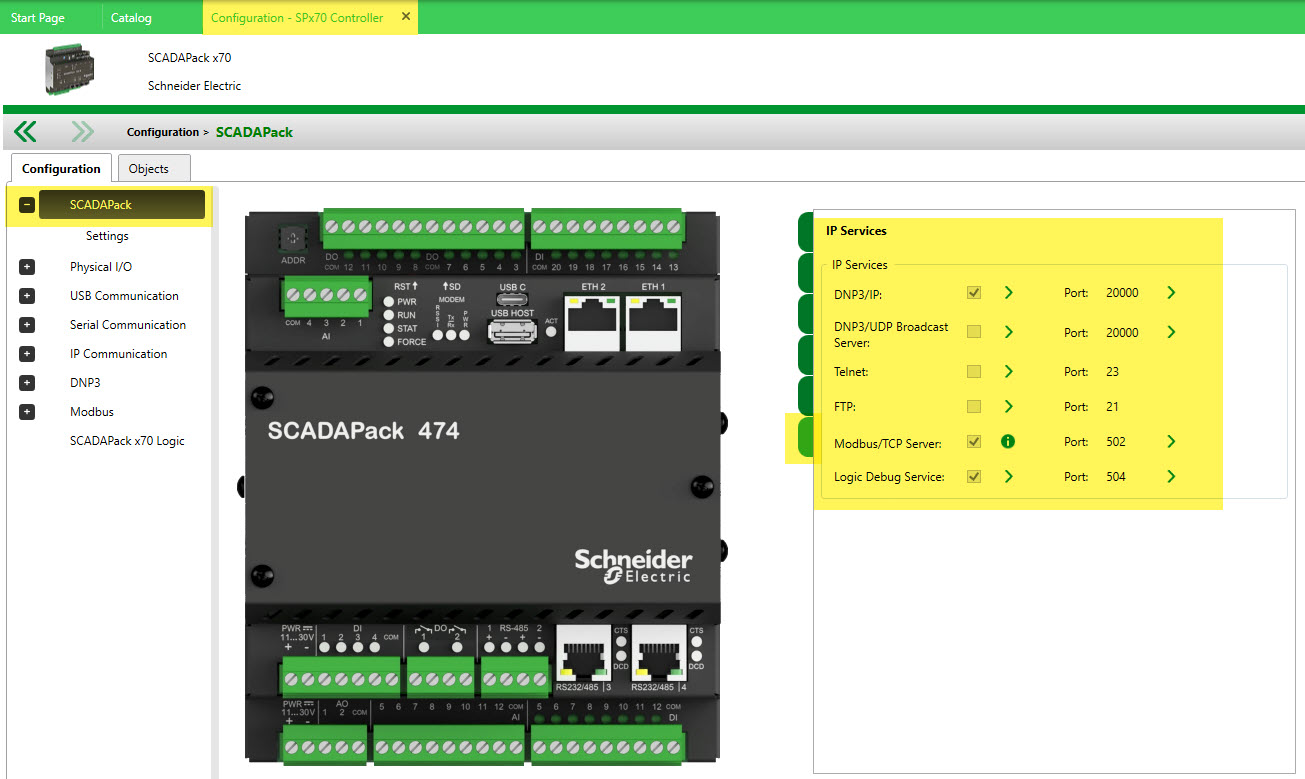Click the forward double-chevron navigation icon
This screenshot has height=779, width=1305.
82,132
